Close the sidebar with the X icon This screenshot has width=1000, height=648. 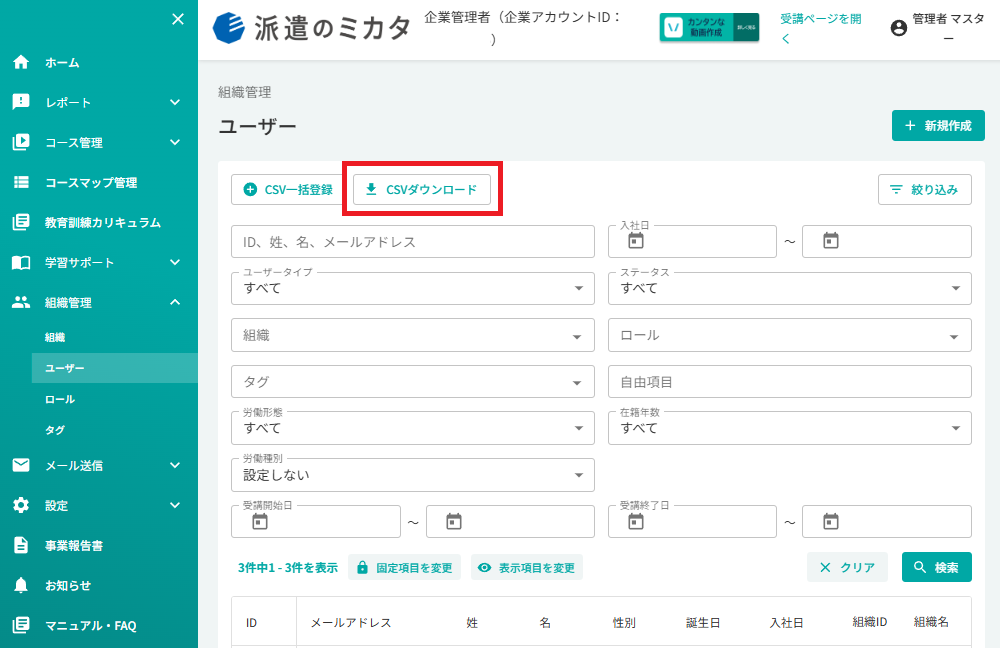(x=178, y=19)
